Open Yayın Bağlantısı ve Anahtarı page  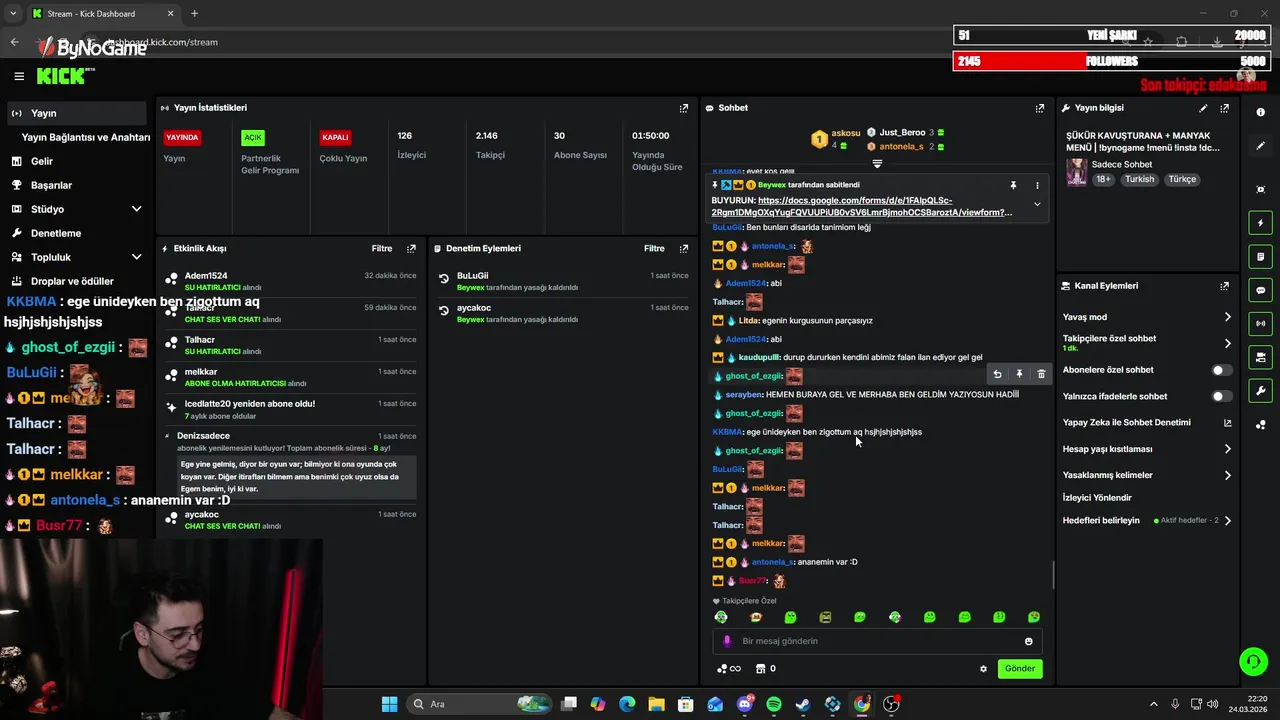[86, 137]
